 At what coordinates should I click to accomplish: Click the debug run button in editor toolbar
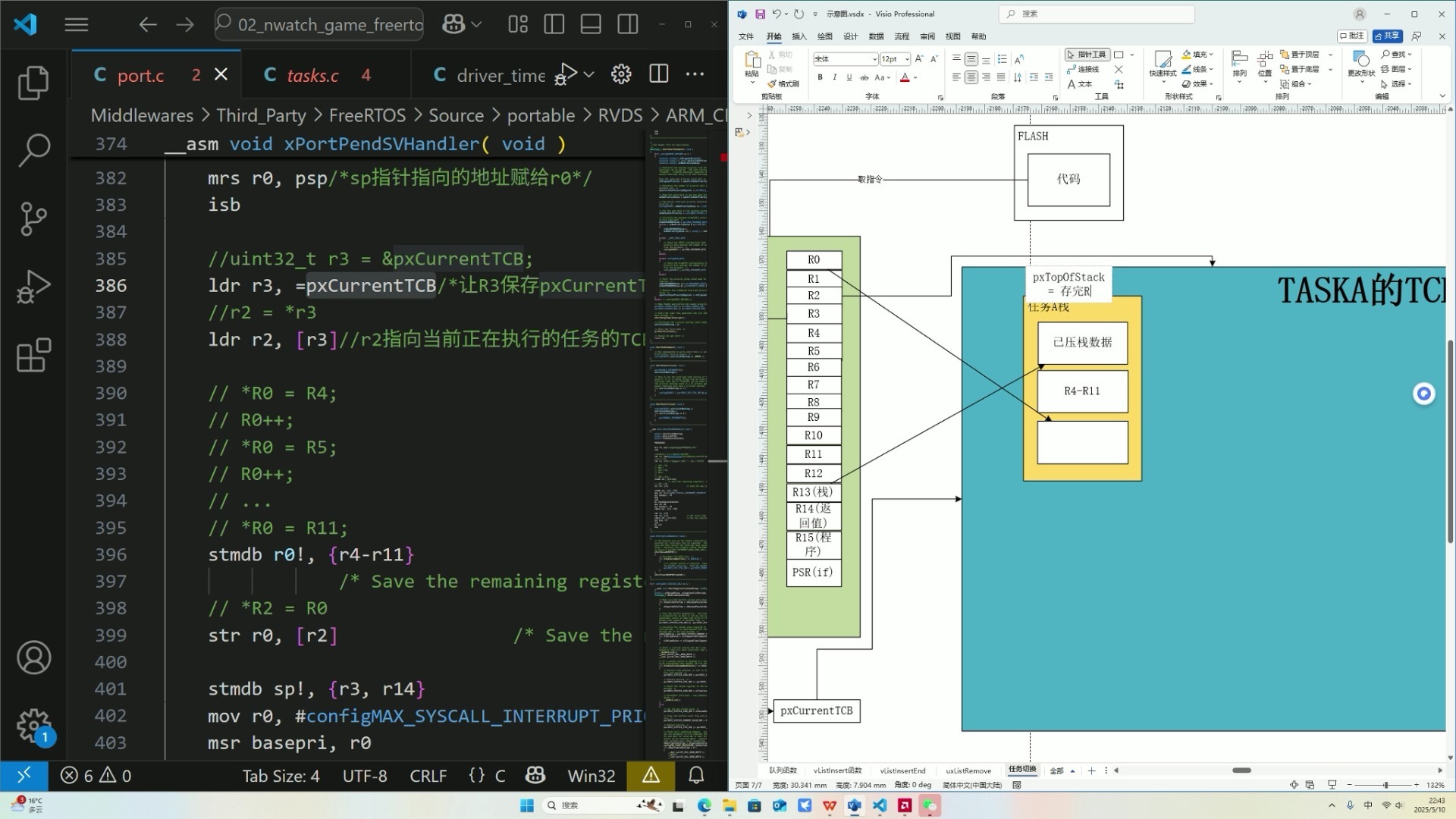coord(566,74)
